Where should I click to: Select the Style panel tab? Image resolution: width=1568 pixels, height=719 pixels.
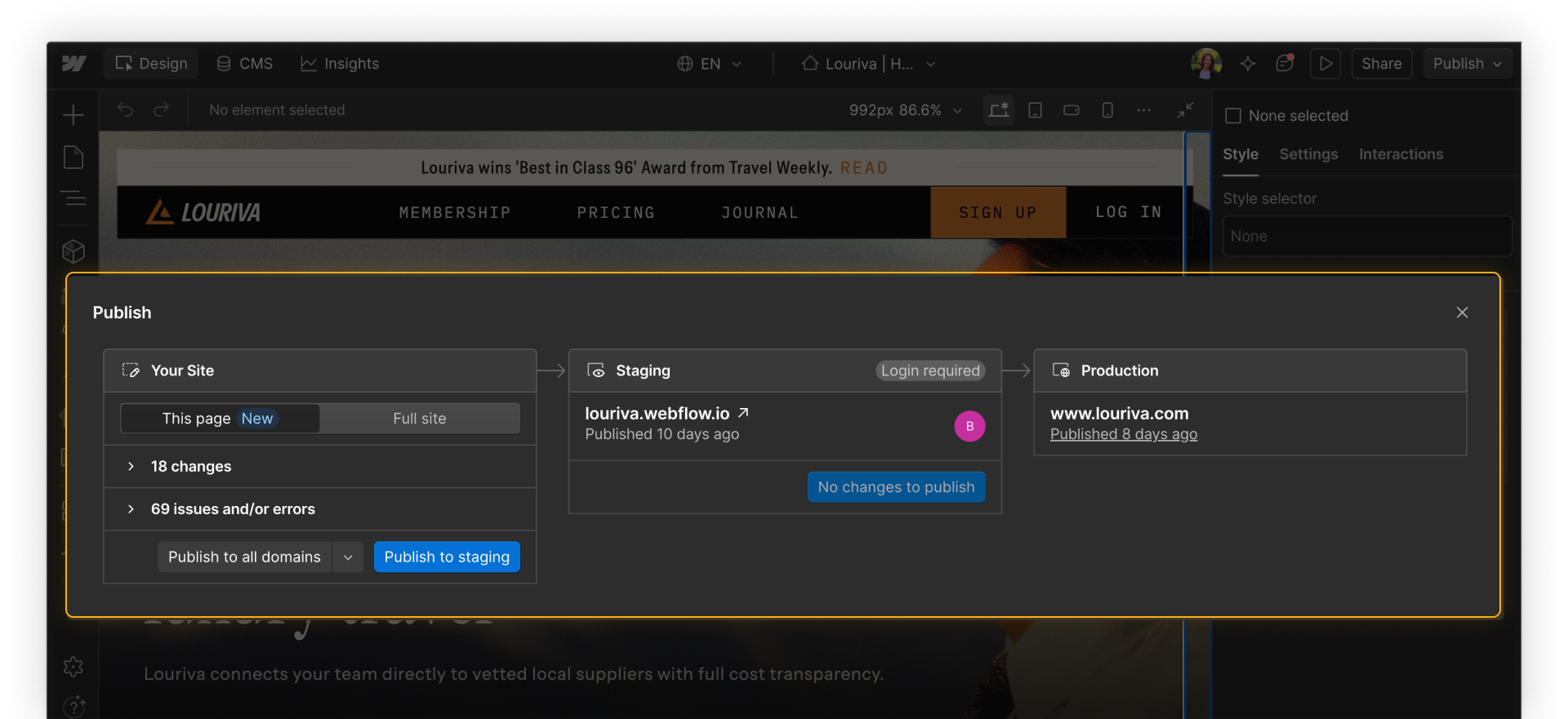1241,154
